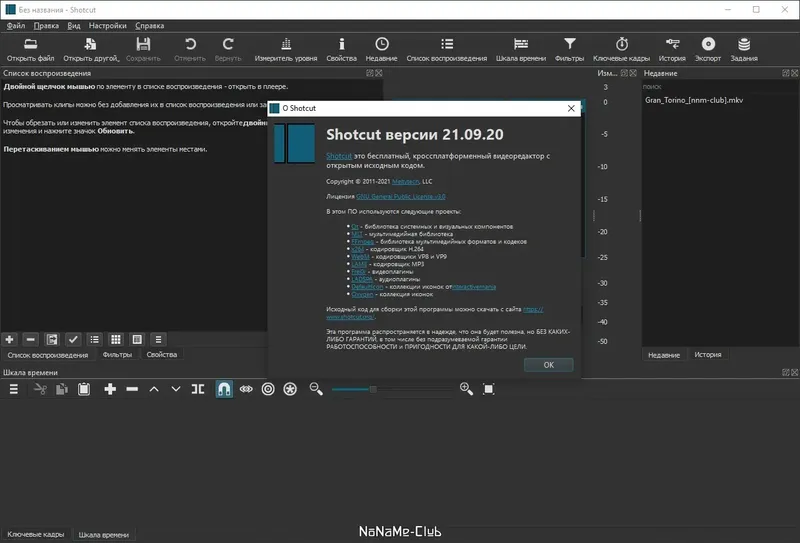800x543 pixels.
Task: Click OK in the About Shotcut dialog
Action: coord(548,365)
